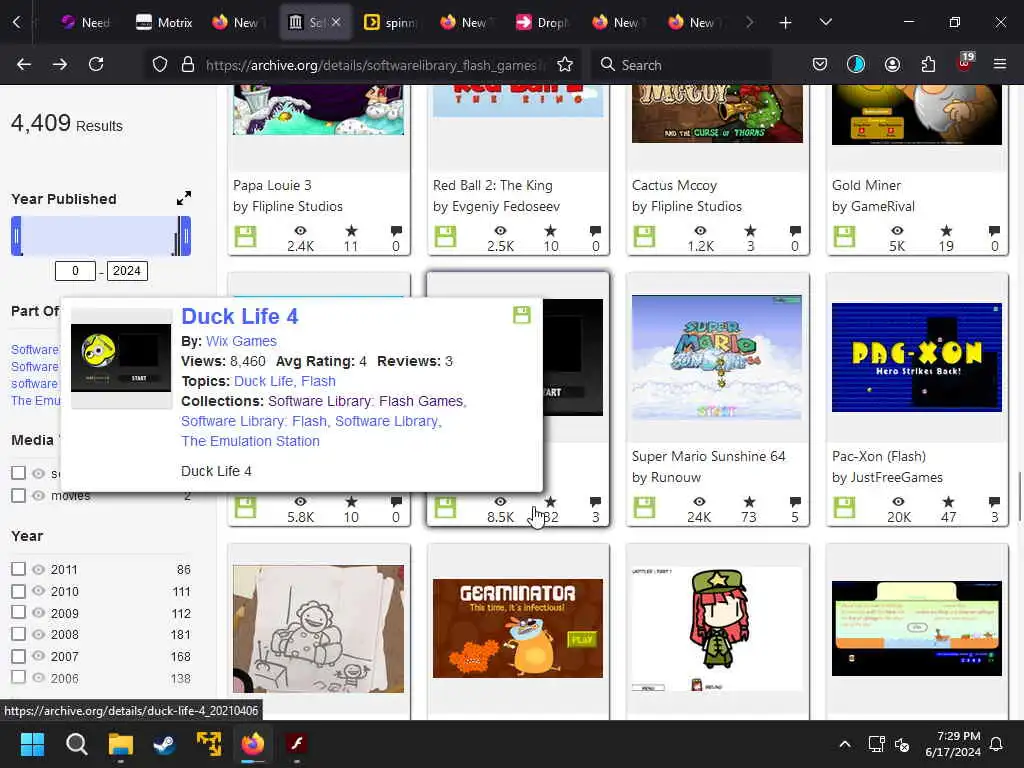Open Software Library: Flash Games link
1024x768 pixels.
366,401
